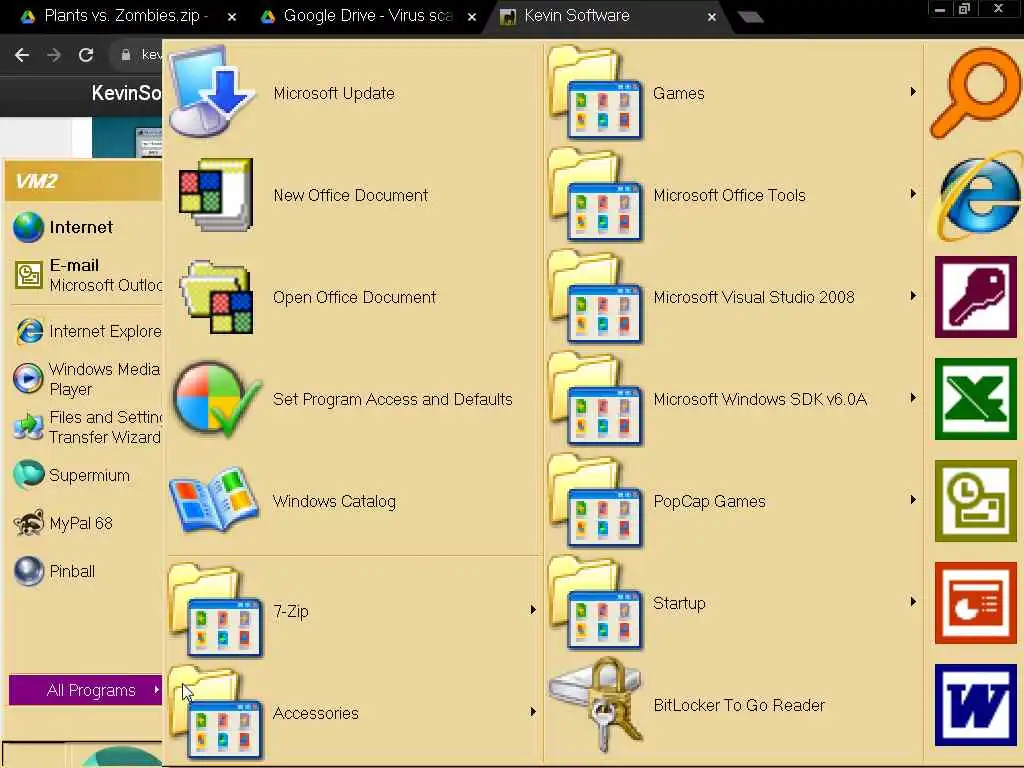
Task: Click the KevinSoft page header text
Action: 126,93
